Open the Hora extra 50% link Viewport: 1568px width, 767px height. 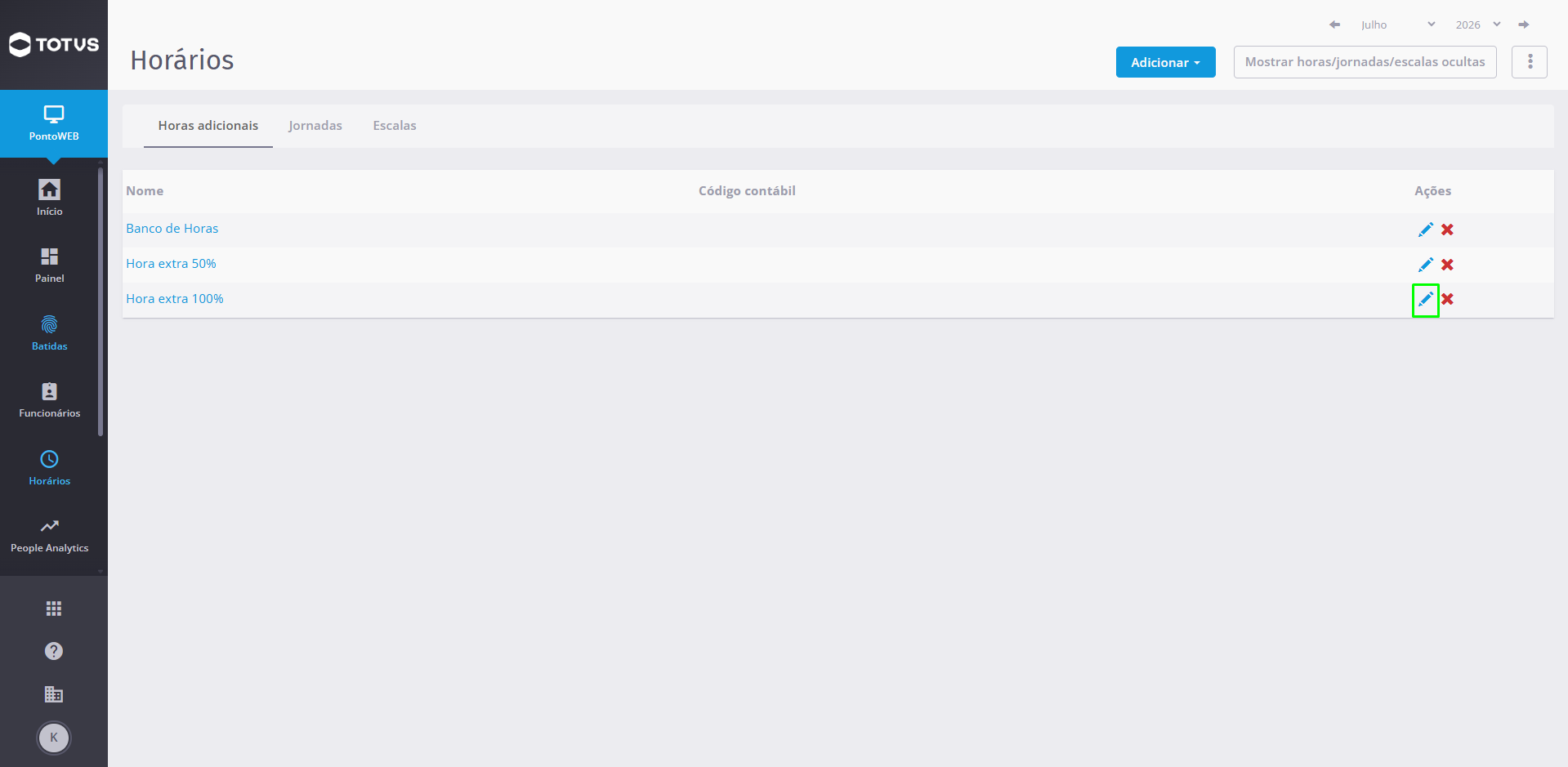(x=171, y=264)
